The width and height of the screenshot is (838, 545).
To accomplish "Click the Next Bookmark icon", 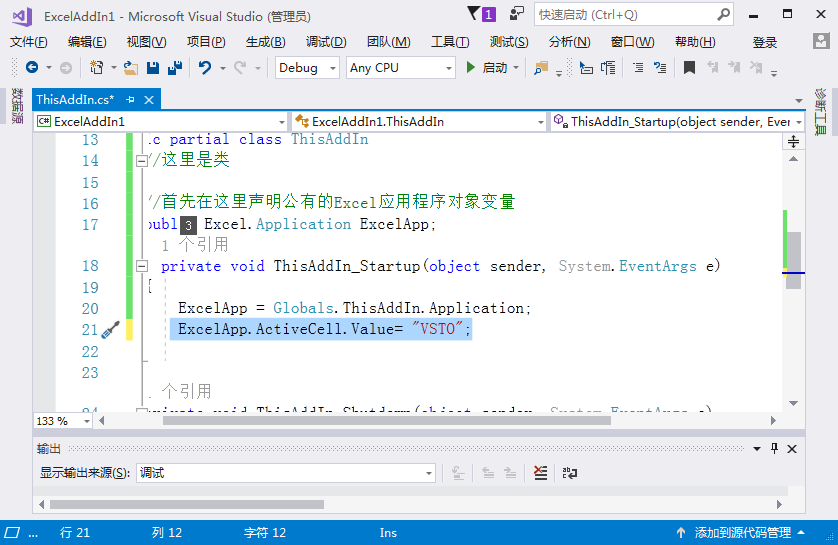I will [734, 67].
